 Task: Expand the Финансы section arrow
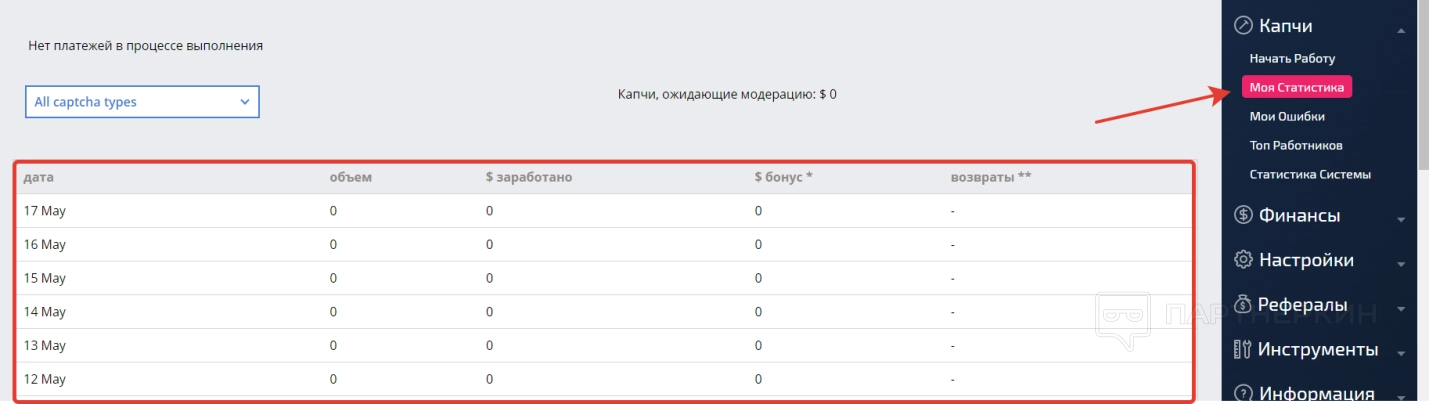(x=1401, y=219)
